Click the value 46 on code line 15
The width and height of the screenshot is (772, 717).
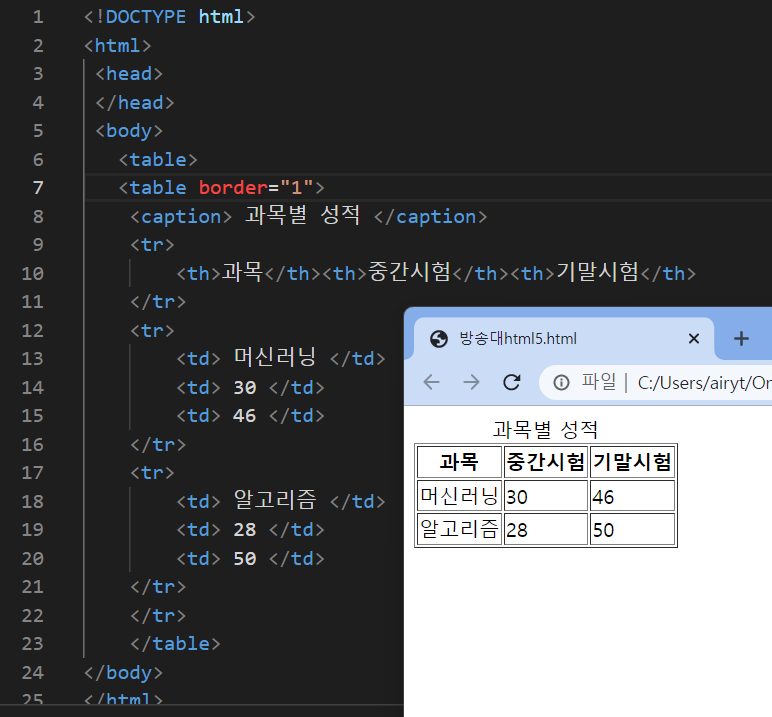[245, 416]
